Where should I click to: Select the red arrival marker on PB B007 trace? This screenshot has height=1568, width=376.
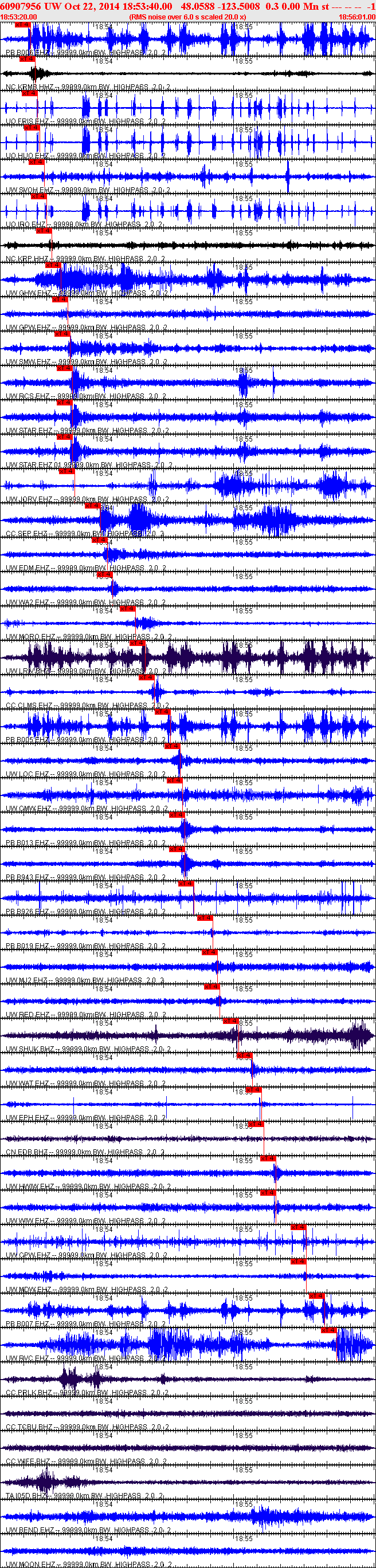(x=316, y=1296)
